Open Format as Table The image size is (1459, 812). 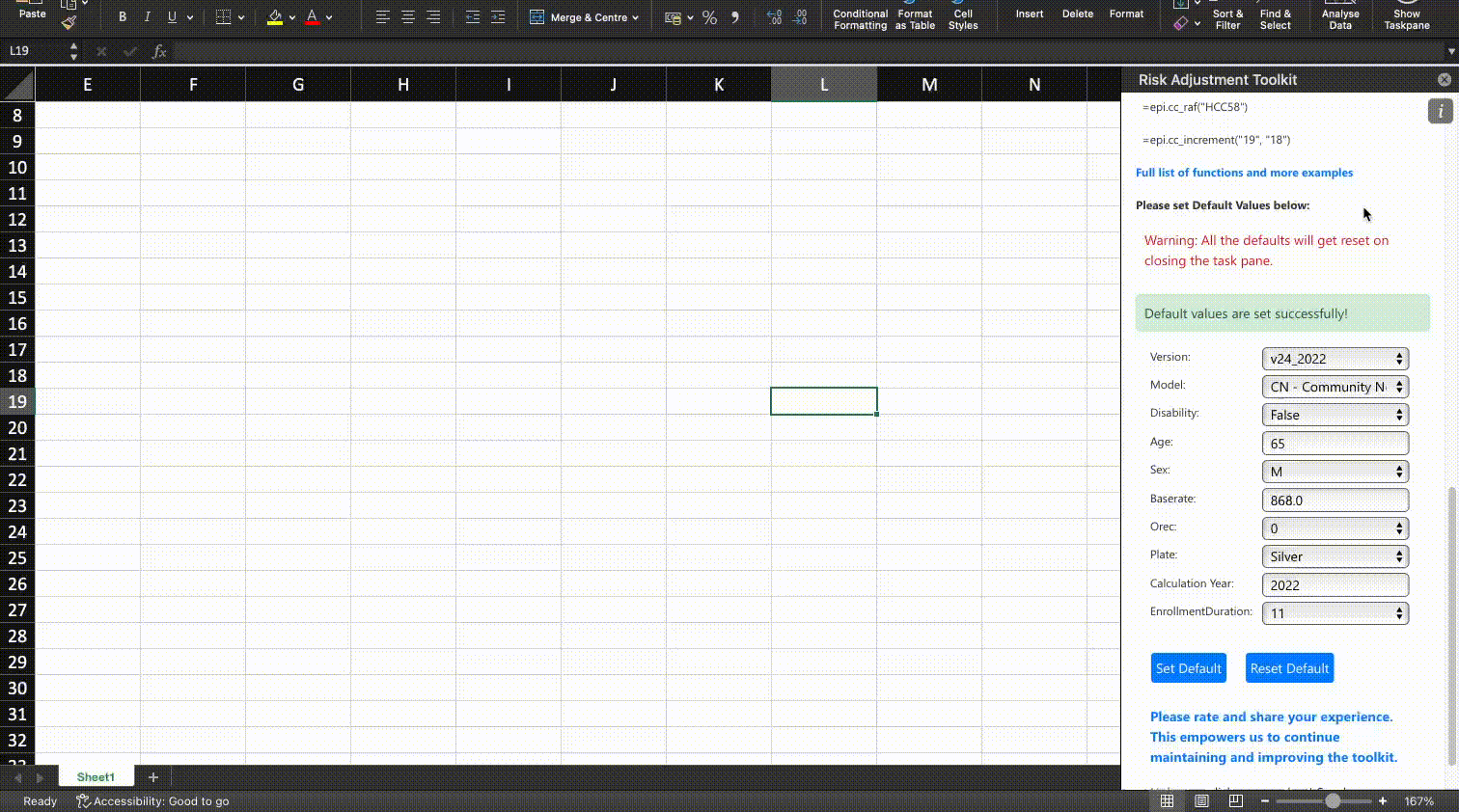pos(915,17)
